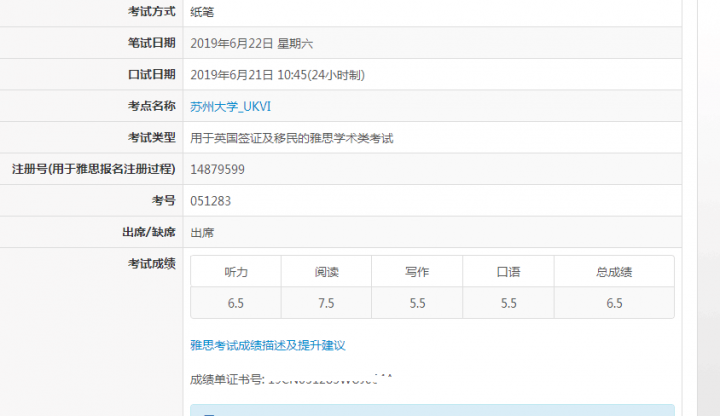This screenshot has width=720, height=416.
Task: Select the 阅读 score column header
Action: [326, 272]
